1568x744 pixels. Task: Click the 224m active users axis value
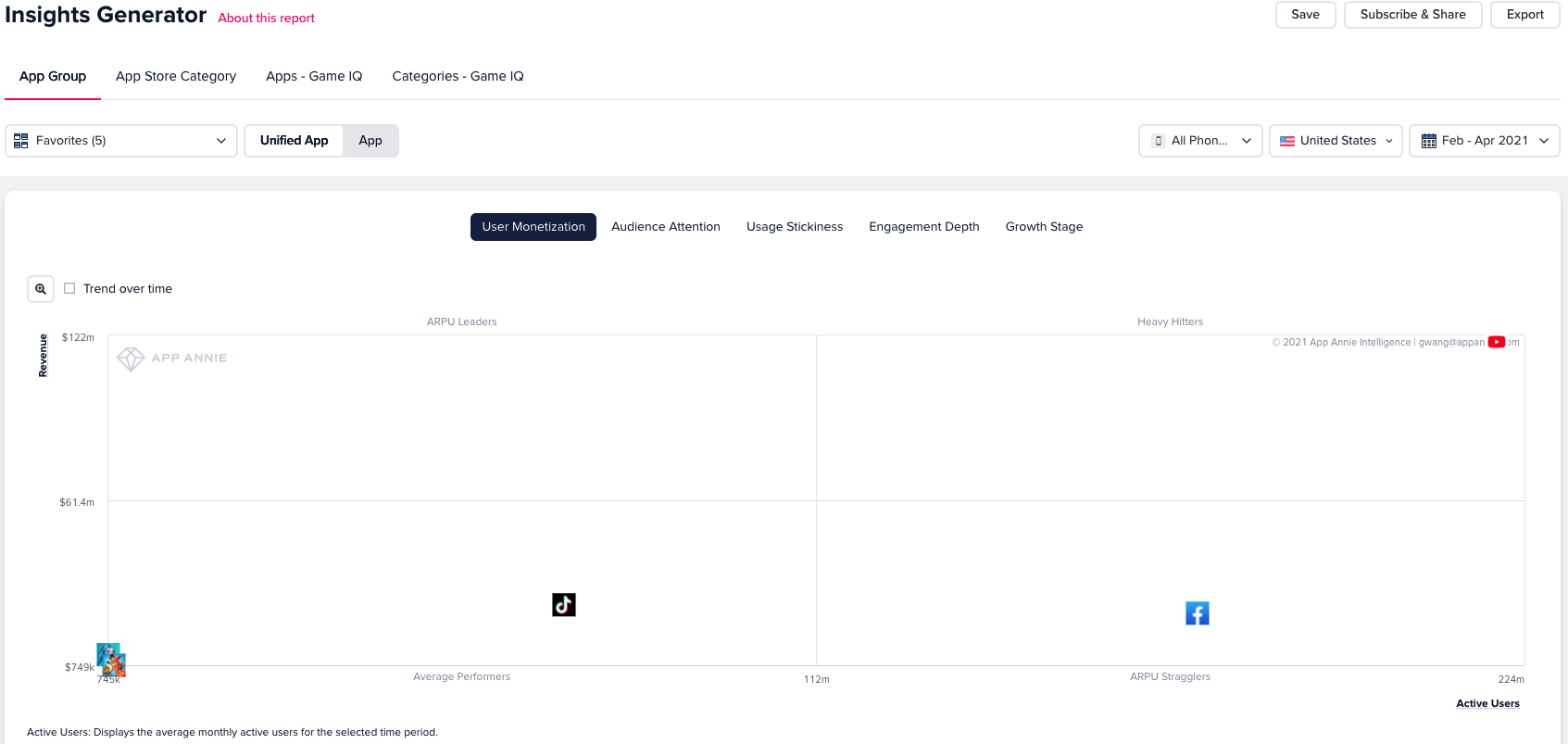[1512, 679]
